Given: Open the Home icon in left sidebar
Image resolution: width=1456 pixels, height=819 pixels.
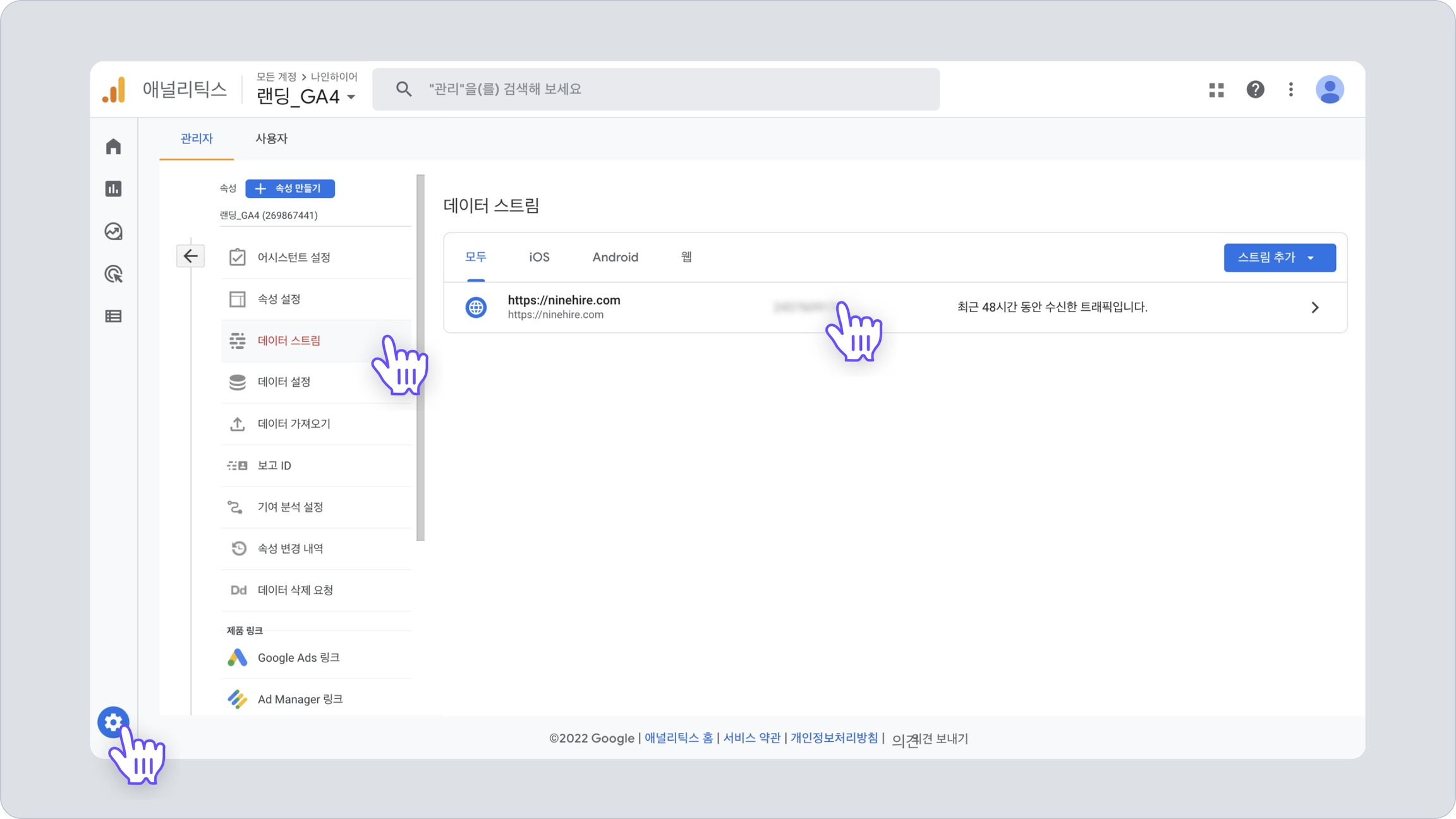Looking at the screenshot, I should [113, 147].
